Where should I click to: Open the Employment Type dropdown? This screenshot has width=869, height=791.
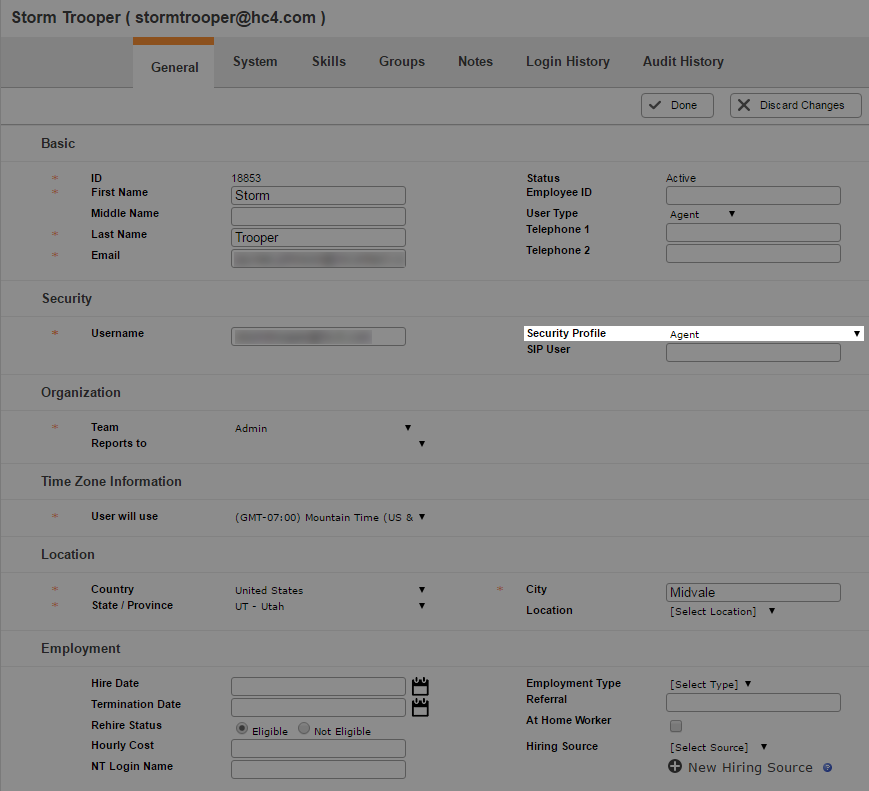pyautogui.click(x=710, y=684)
